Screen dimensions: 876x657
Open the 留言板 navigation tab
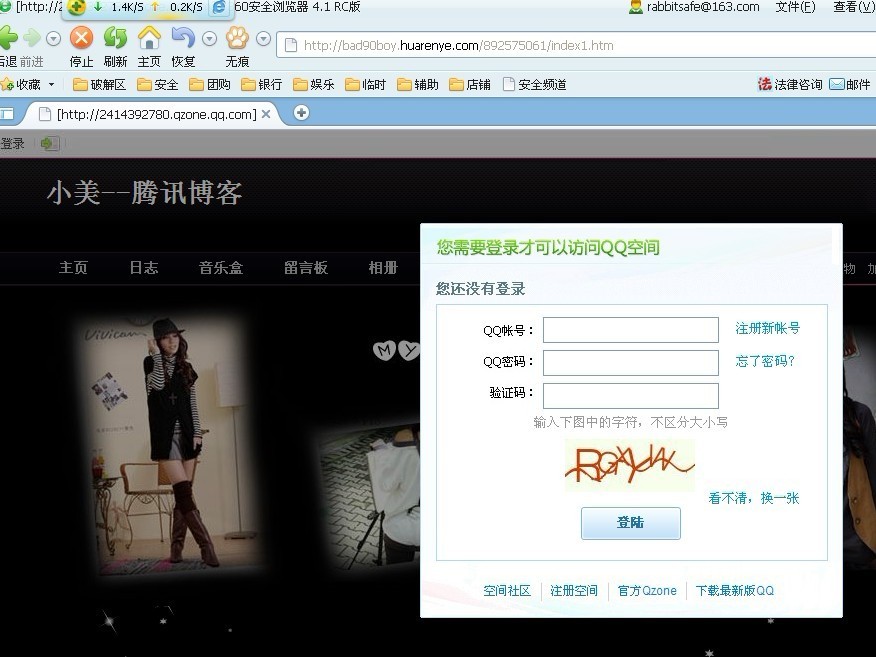tap(306, 268)
